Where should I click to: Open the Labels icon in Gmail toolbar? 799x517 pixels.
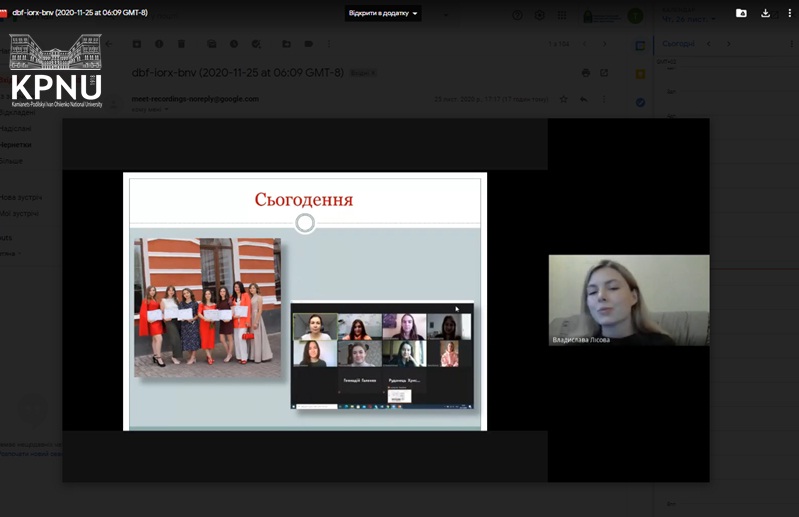[309, 44]
